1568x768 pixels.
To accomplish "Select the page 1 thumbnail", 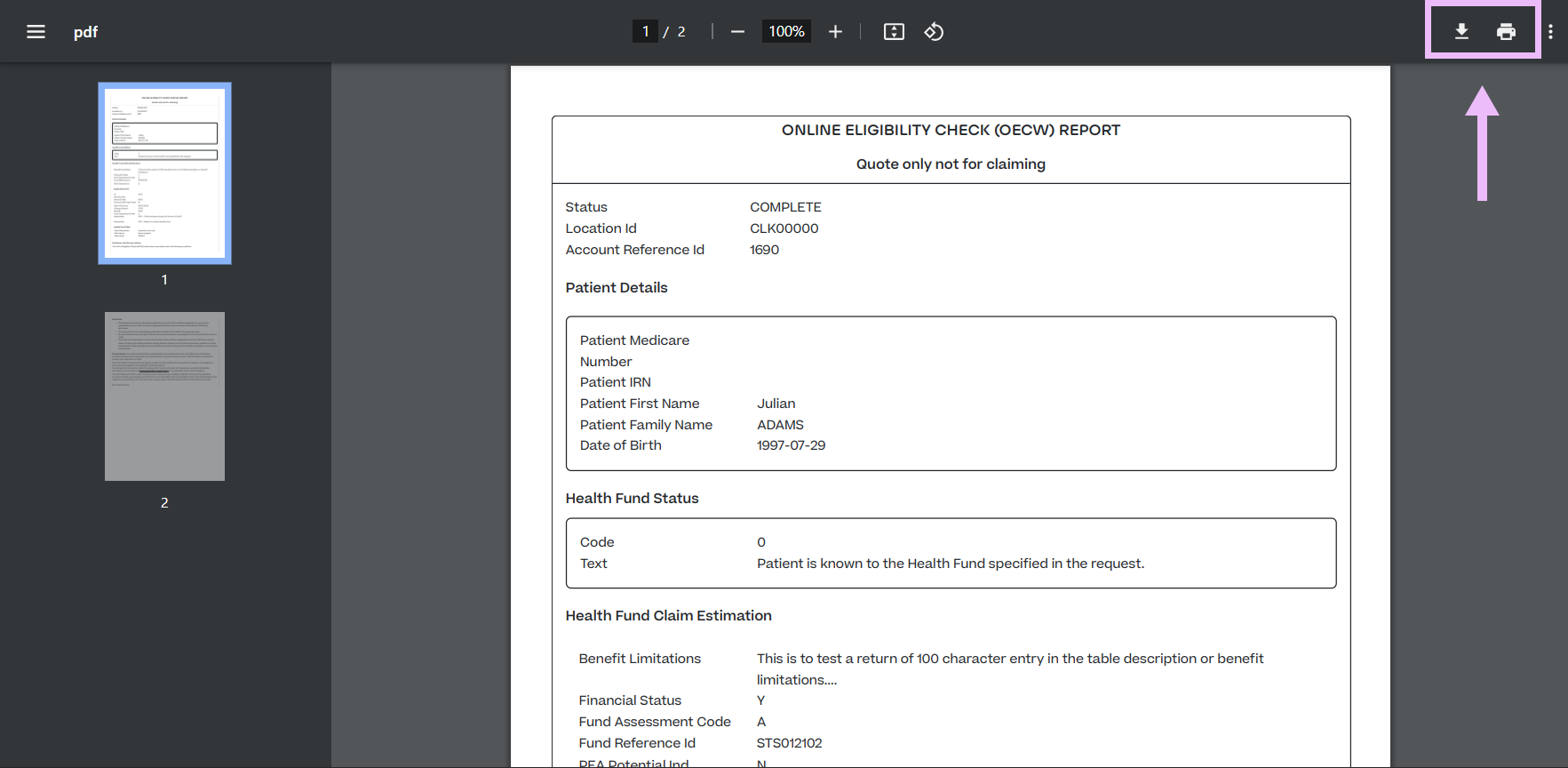I will click(164, 173).
